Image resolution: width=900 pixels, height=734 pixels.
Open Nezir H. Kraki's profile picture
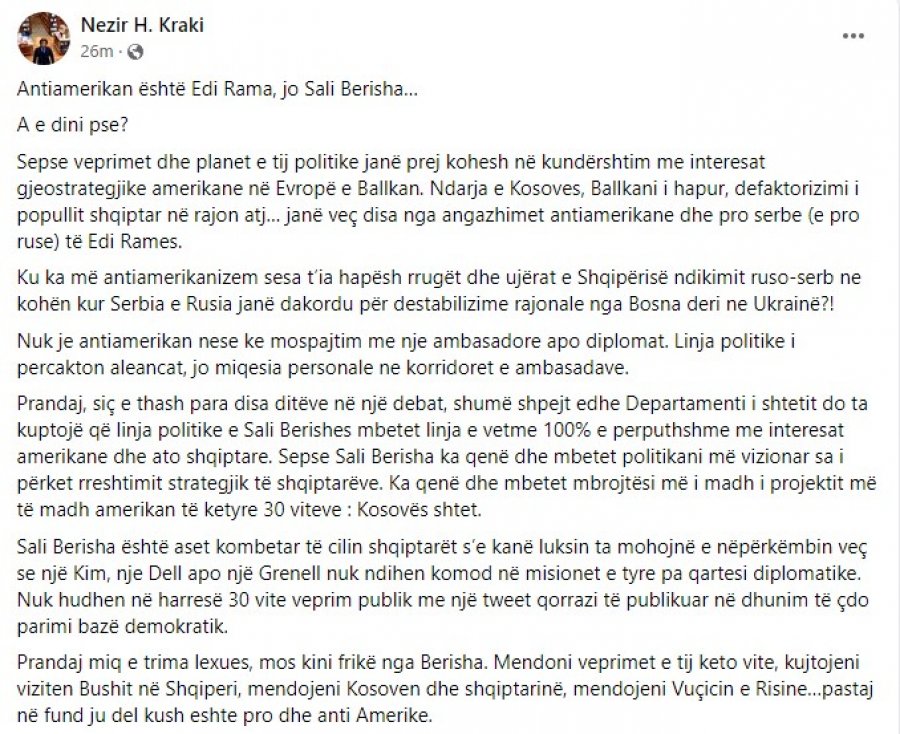[x=44, y=38]
